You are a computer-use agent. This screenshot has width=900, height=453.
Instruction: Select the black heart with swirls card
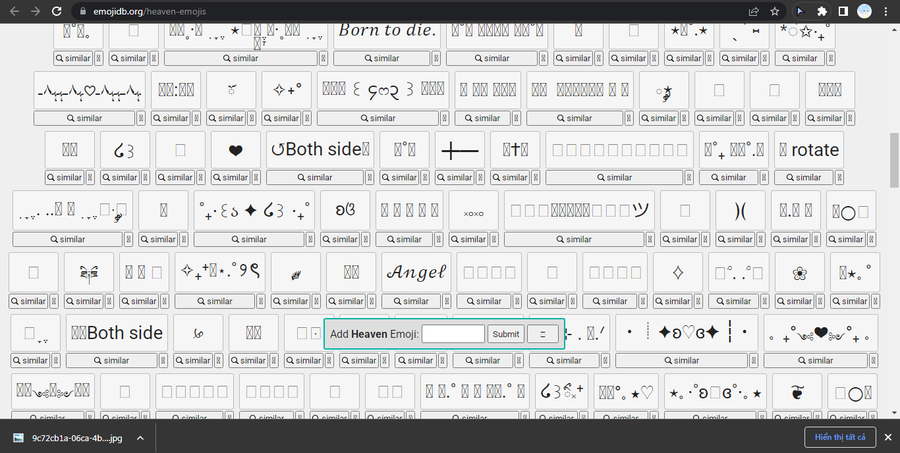pyautogui.click(x=821, y=332)
